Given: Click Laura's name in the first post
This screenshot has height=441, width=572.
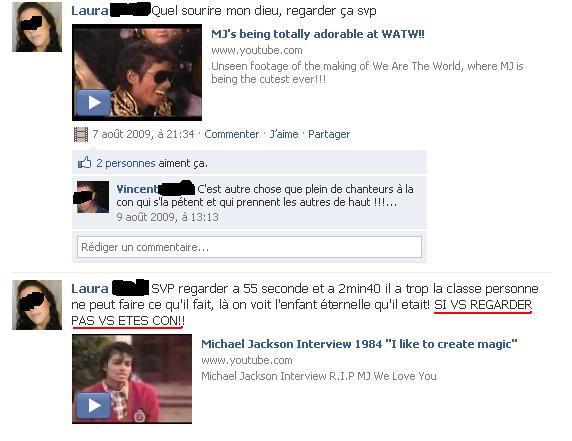Looking at the screenshot, I should tap(90, 11).
